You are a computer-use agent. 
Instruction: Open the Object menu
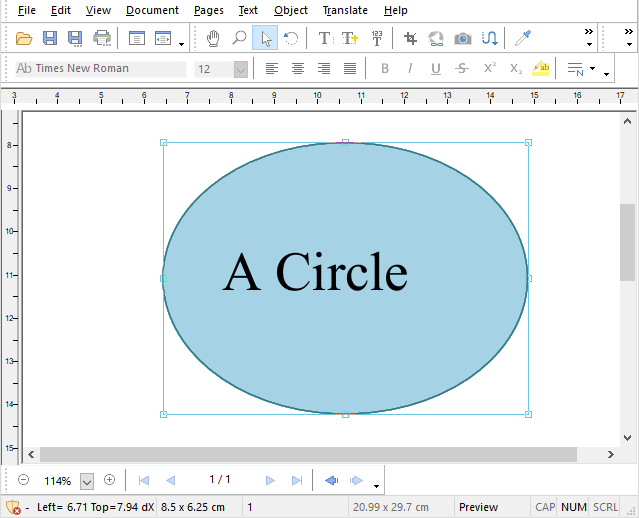pos(291,10)
